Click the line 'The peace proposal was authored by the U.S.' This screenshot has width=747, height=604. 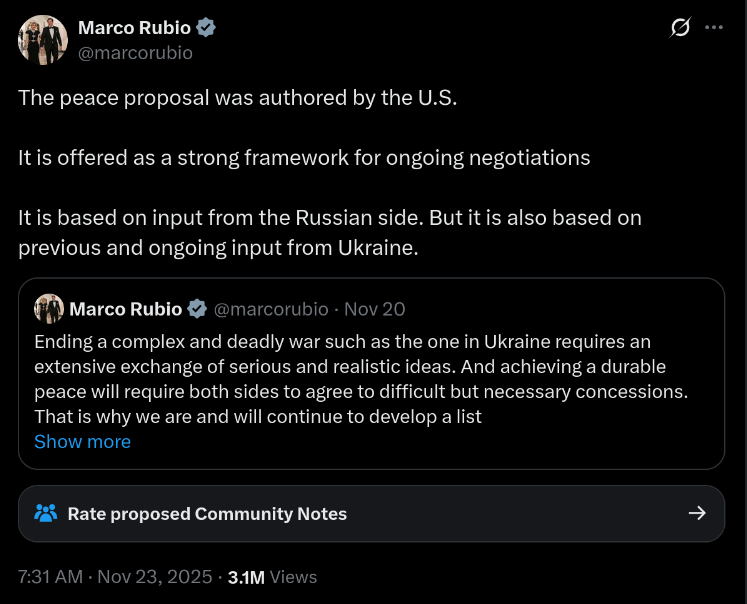tap(238, 98)
